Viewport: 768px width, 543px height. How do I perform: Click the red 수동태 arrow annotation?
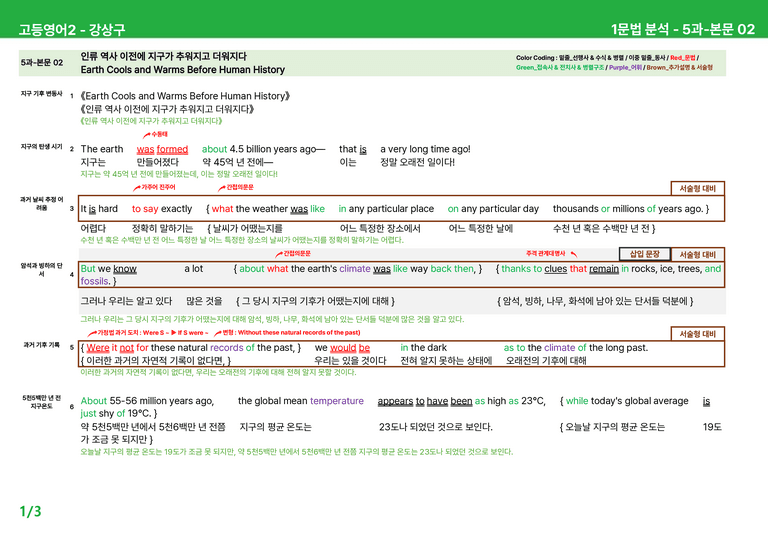pyautogui.click(x=155, y=134)
